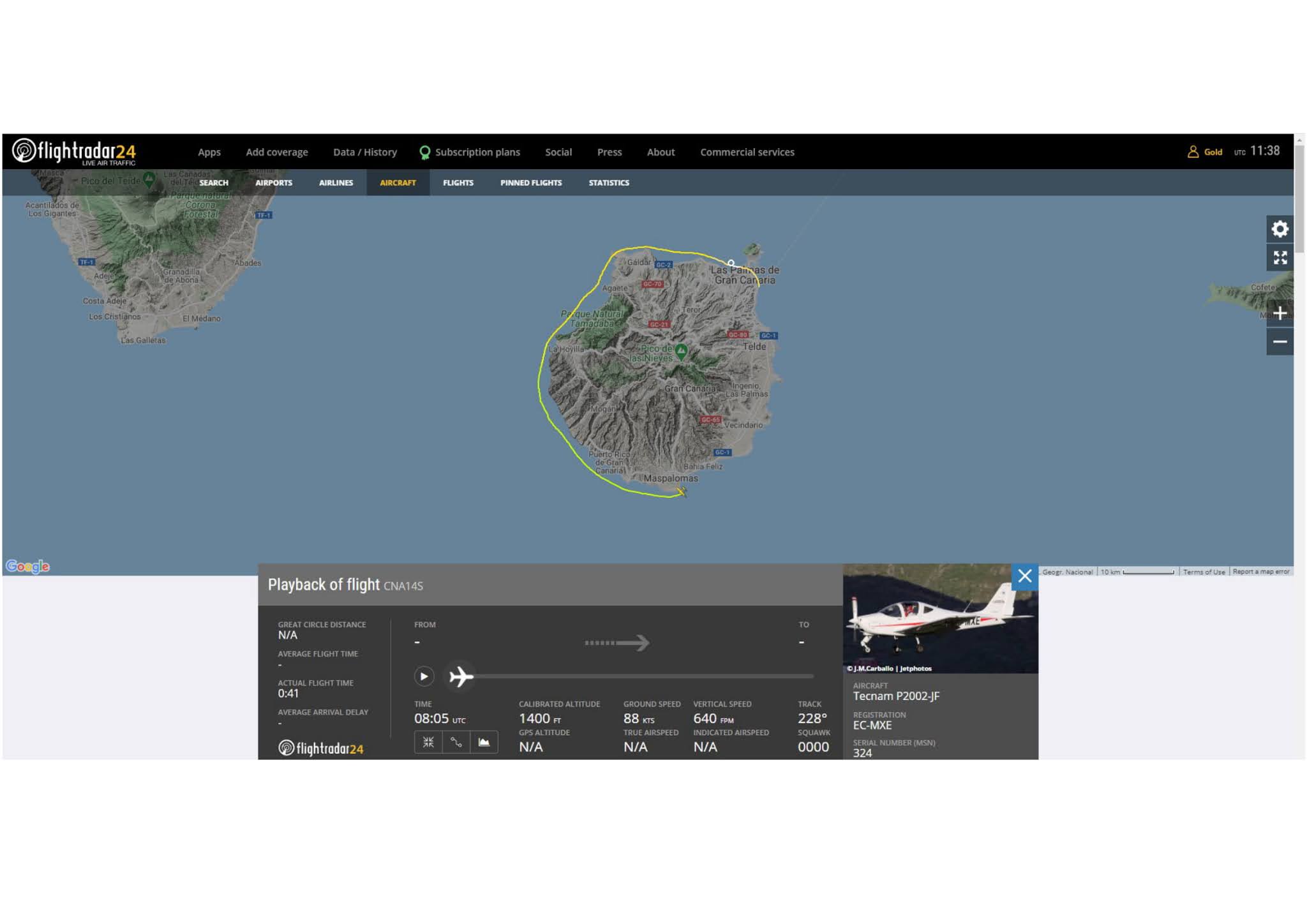Click the Telde map label

[754, 346]
